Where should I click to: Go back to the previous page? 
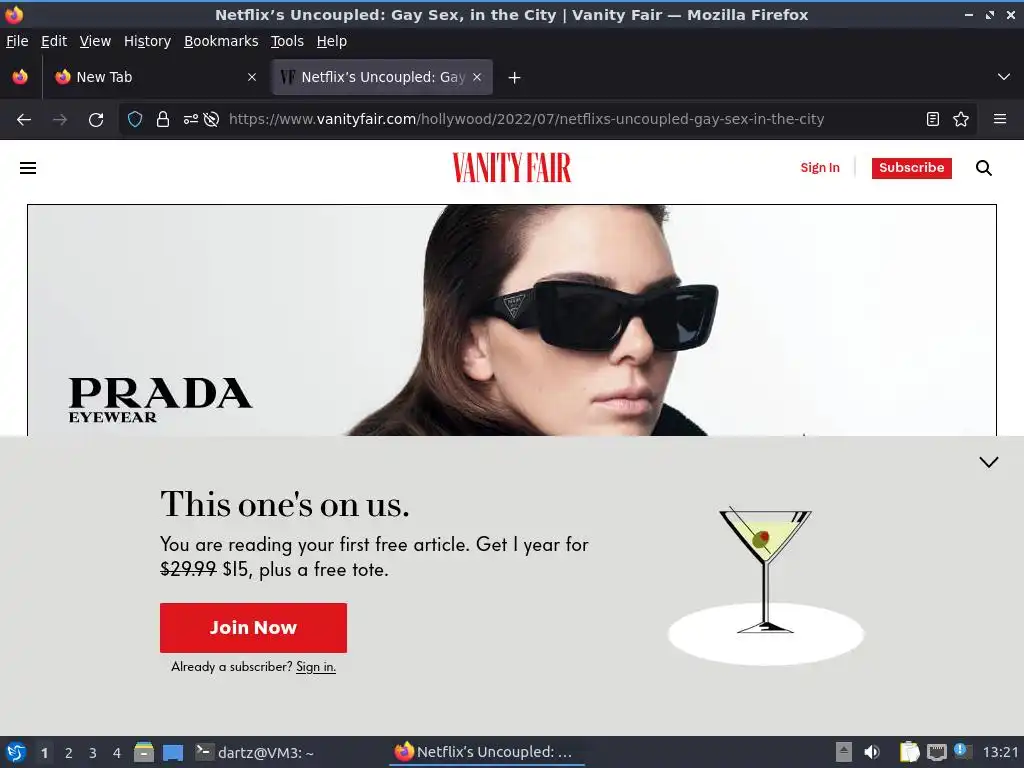pyautogui.click(x=24, y=120)
